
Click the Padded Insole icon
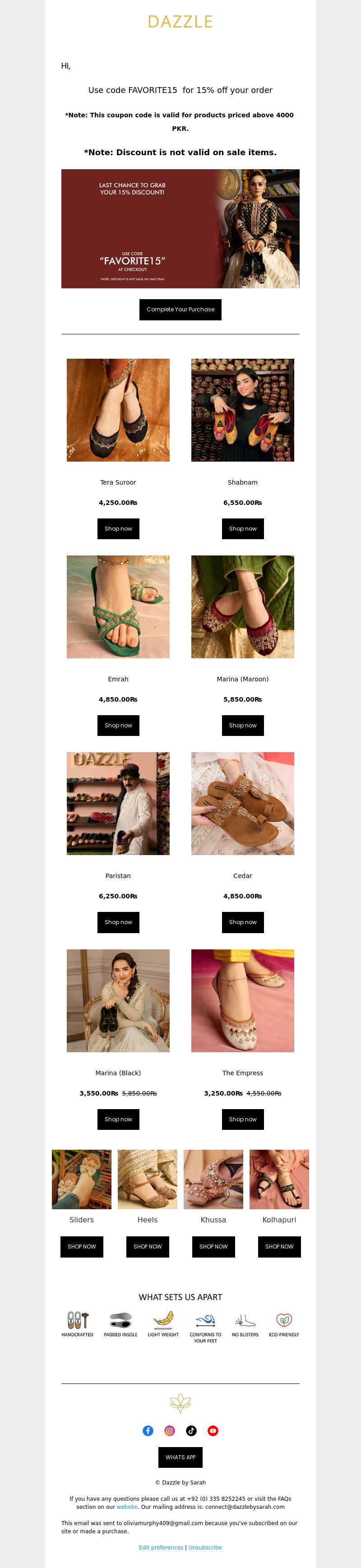point(120,1320)
